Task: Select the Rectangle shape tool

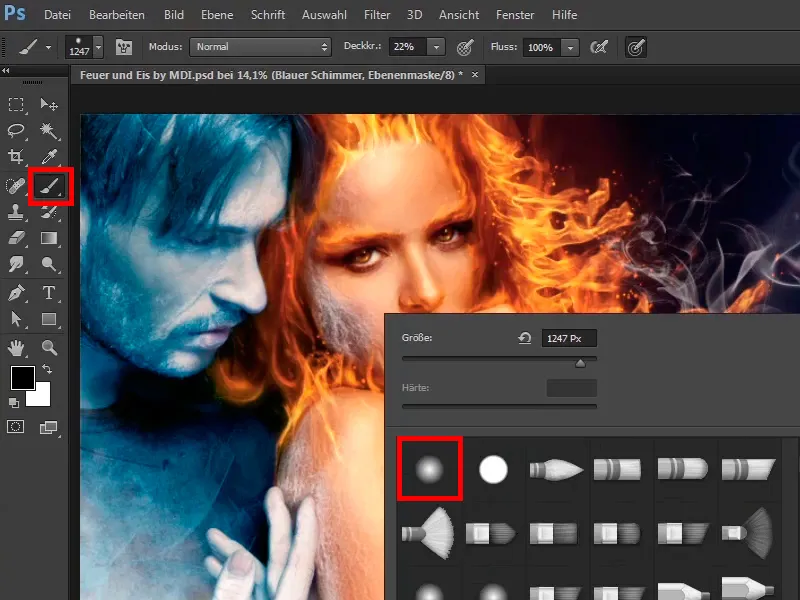Action: tap(49, 319)
